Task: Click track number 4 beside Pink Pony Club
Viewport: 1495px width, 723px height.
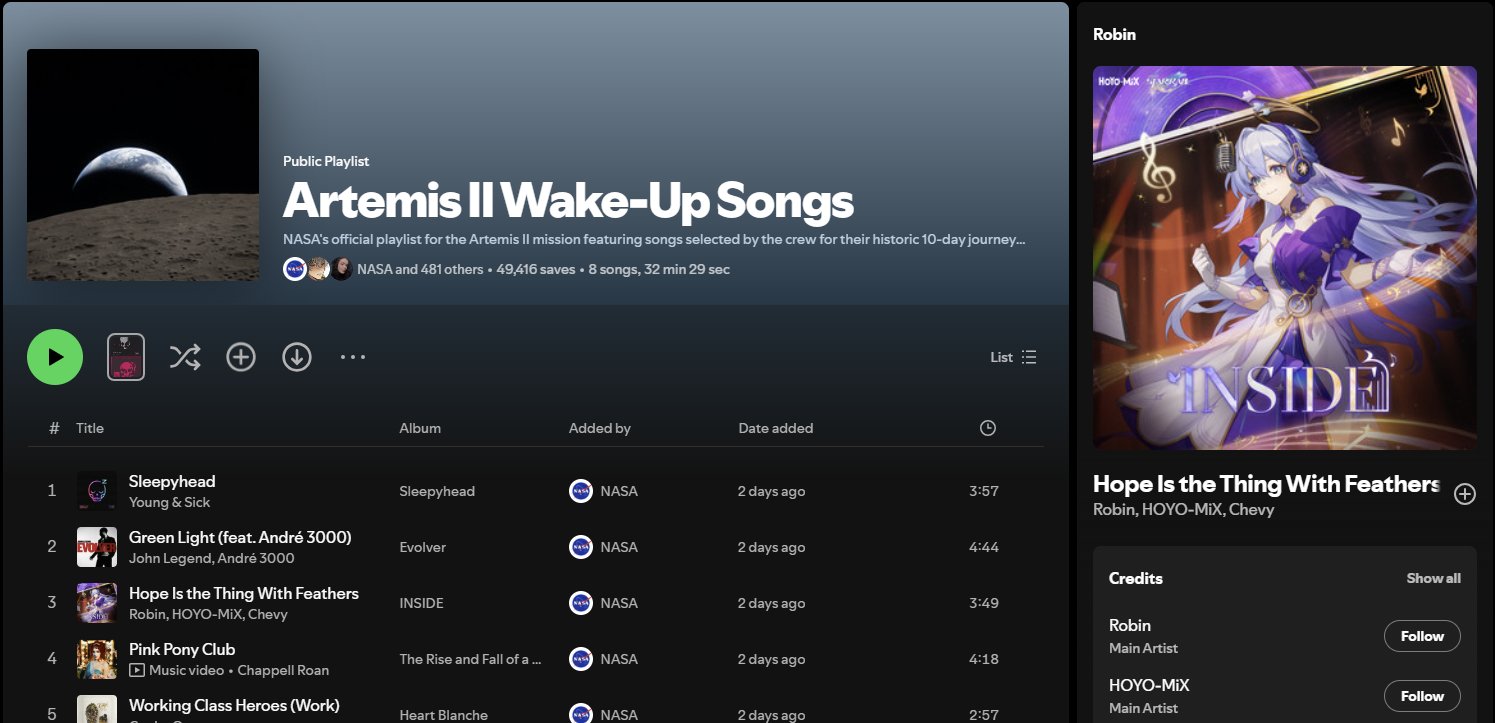Action: tap(52, 659)
